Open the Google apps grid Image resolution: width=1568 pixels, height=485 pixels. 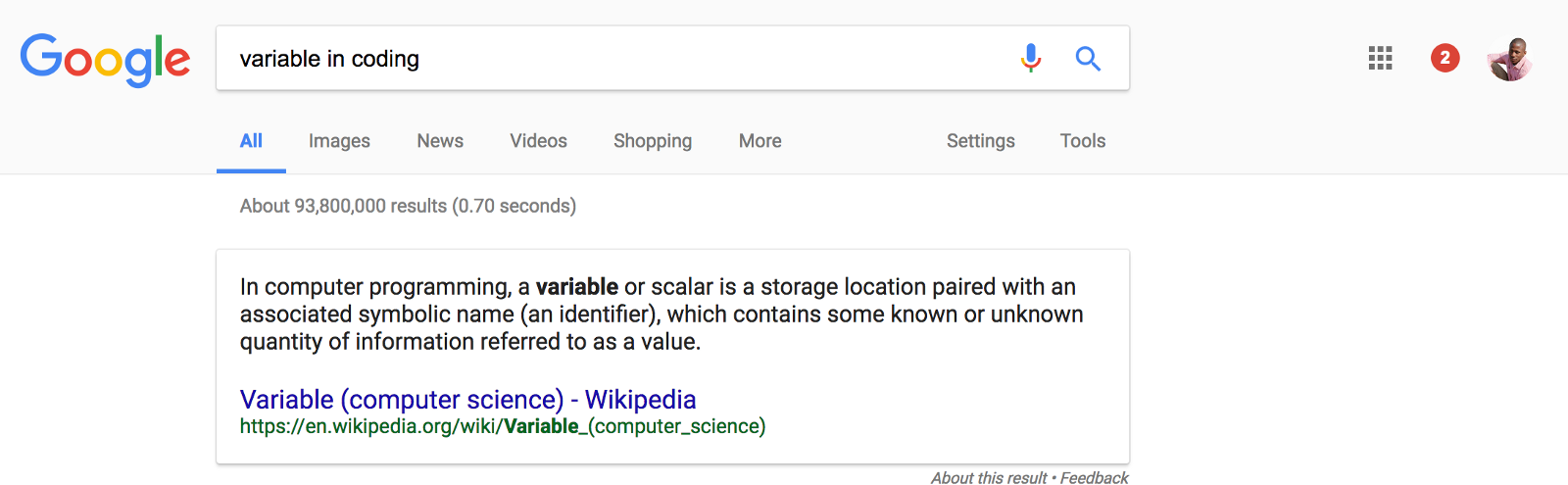(1380, 59)
